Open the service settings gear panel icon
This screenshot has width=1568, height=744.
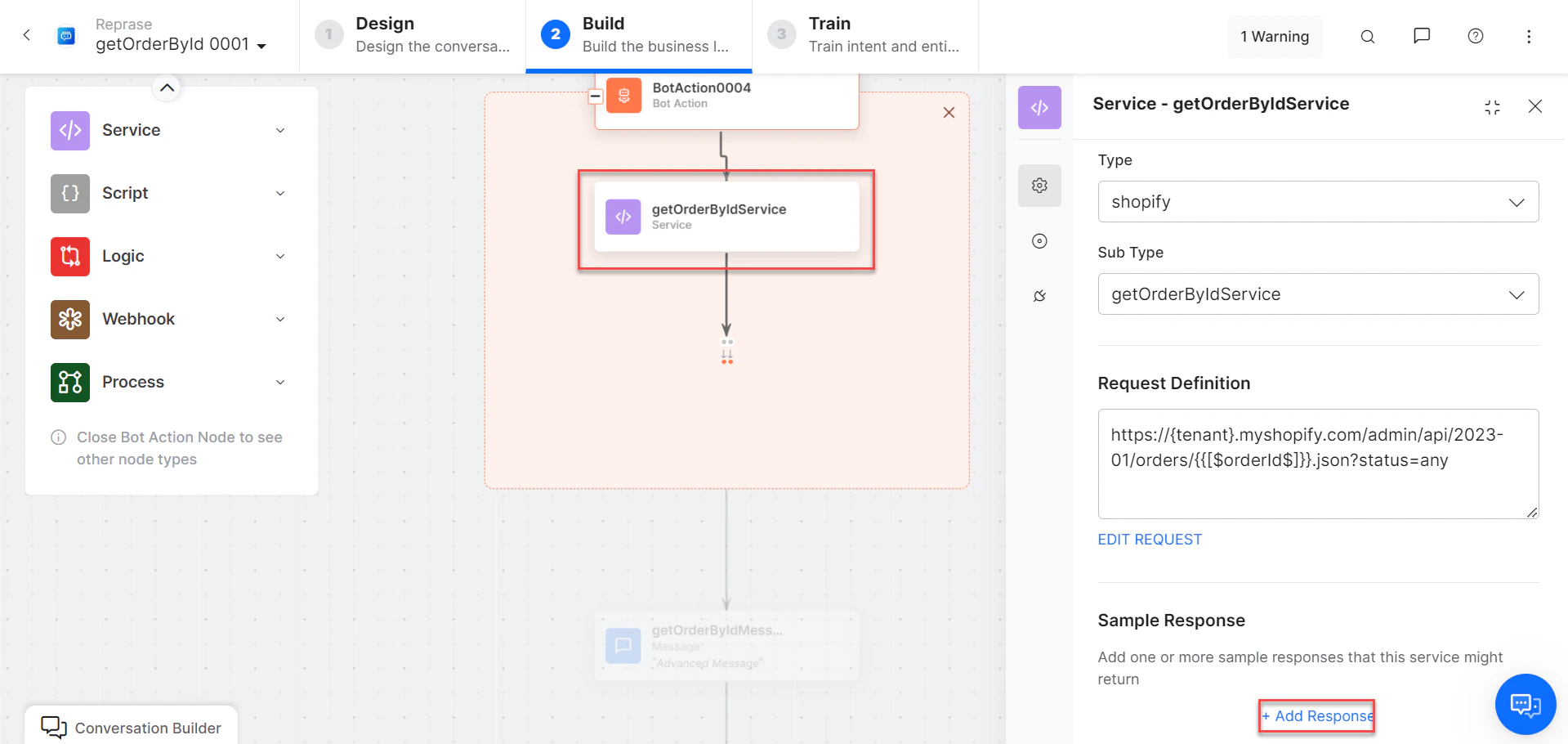pos(1039,185)
